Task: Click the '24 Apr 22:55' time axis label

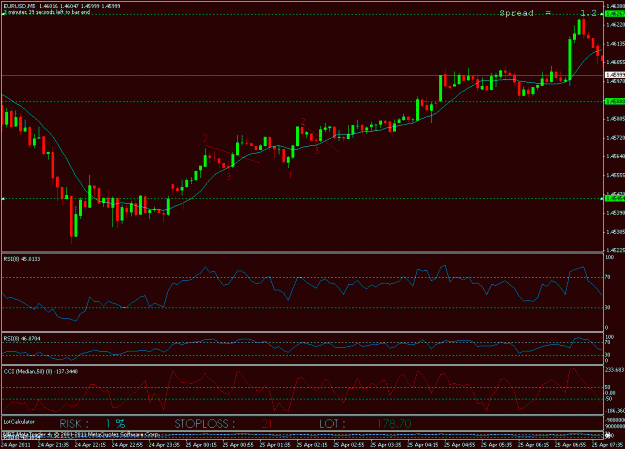Action: point(127,445)
